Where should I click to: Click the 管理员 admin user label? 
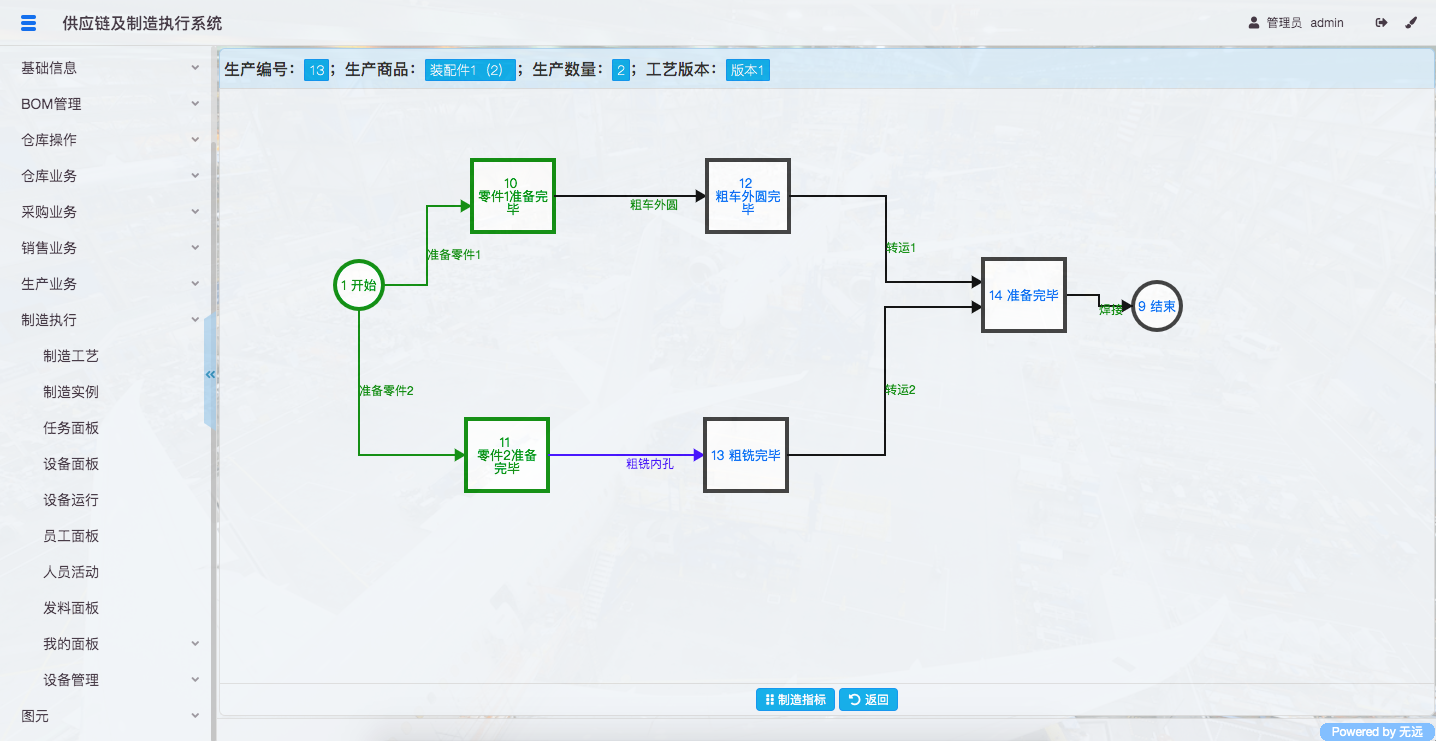[x=1305, y=23]
